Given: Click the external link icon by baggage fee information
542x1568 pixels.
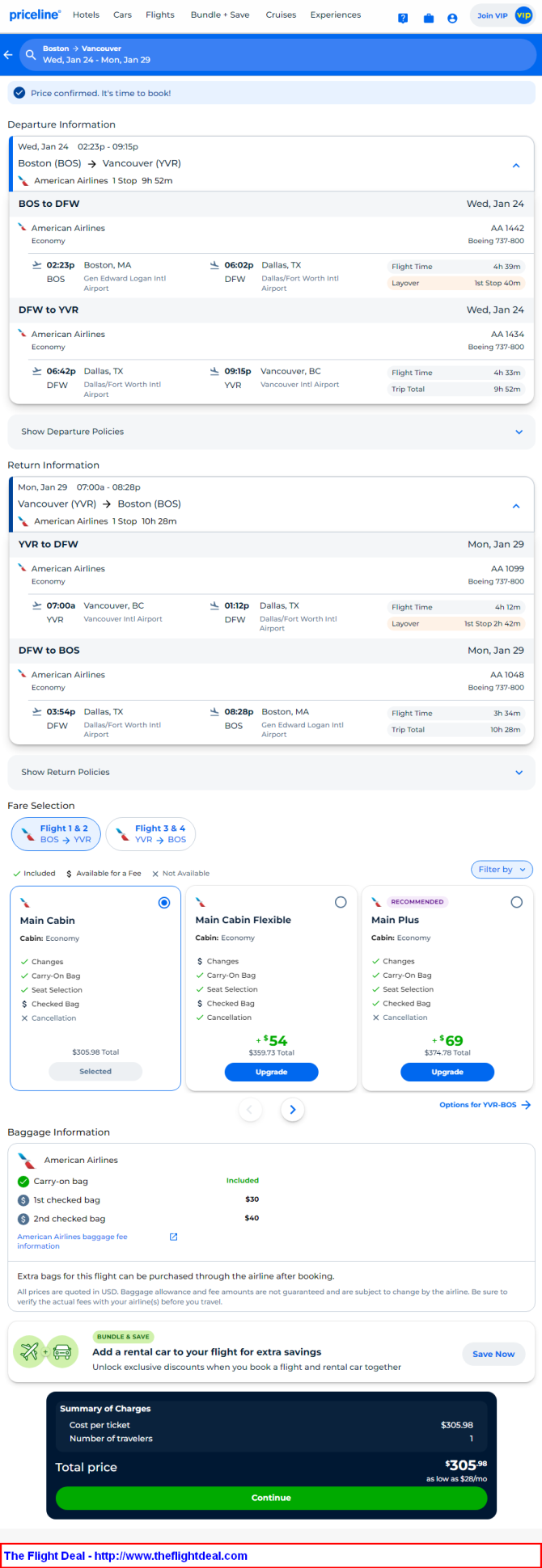Looking at the screenshot, I should [173, 1237].
